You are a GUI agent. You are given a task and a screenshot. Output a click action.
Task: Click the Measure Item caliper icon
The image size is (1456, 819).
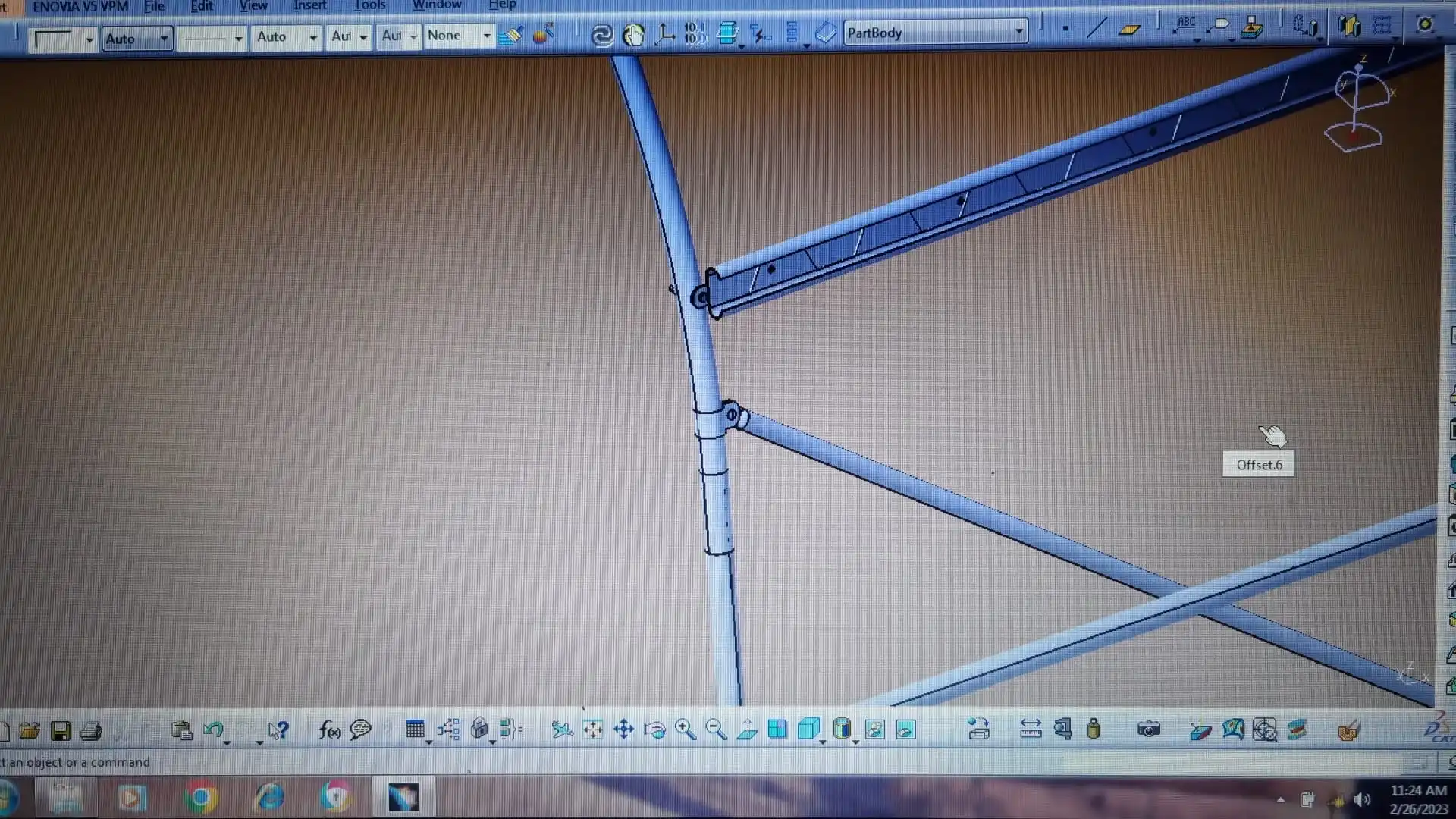pyautogui.click(x=1062, y=730)
